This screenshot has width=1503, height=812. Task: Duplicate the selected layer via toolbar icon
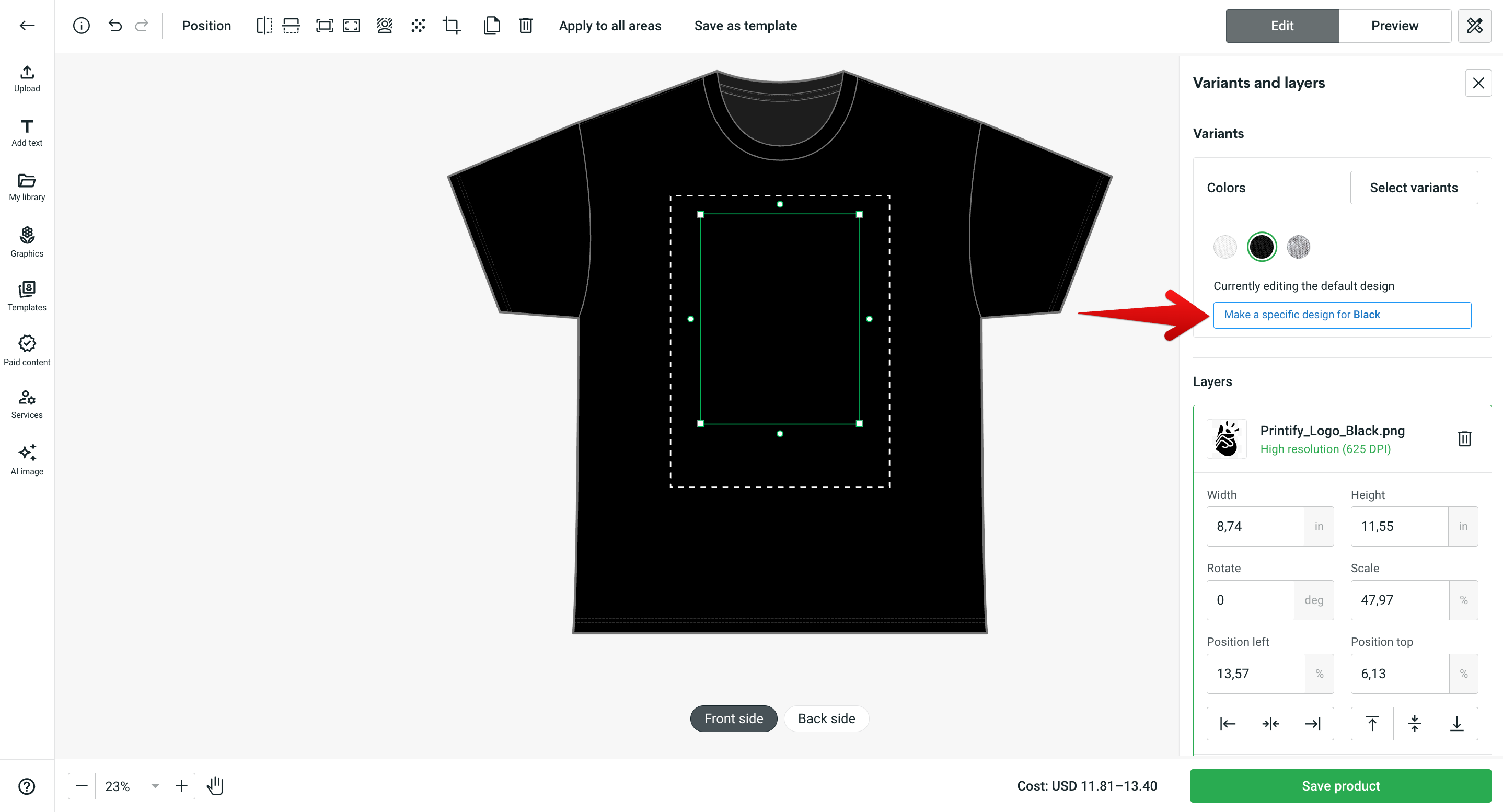coord(492,25)
